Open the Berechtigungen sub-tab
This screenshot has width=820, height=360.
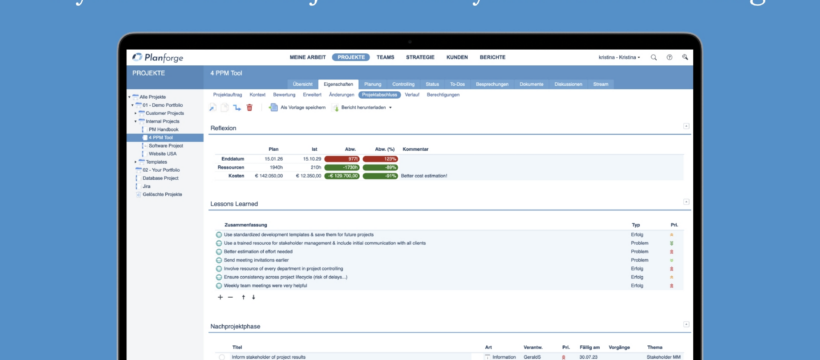[x=443, y=95]
